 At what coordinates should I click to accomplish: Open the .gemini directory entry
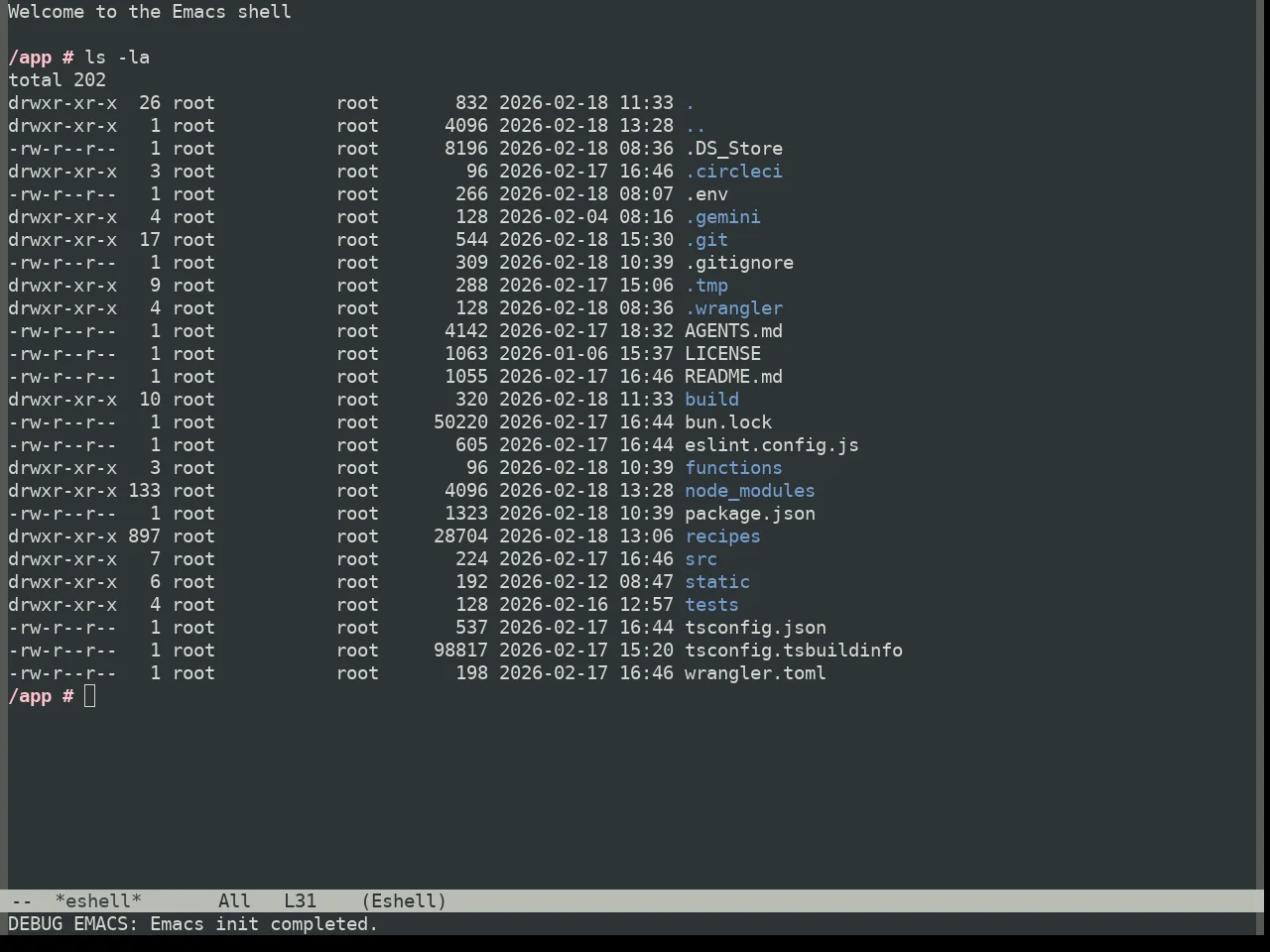pos(722,217)
